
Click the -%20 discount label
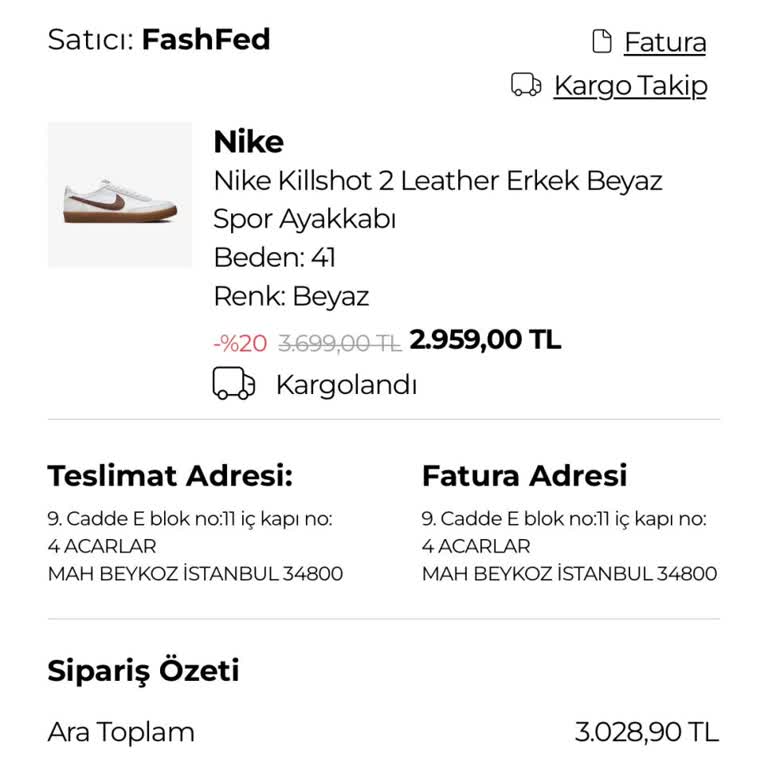point(240,343)
